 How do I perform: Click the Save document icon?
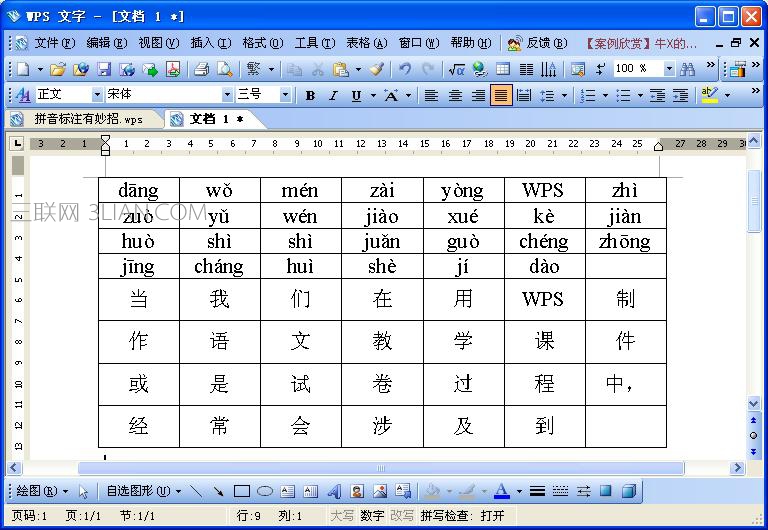point(104,69)
